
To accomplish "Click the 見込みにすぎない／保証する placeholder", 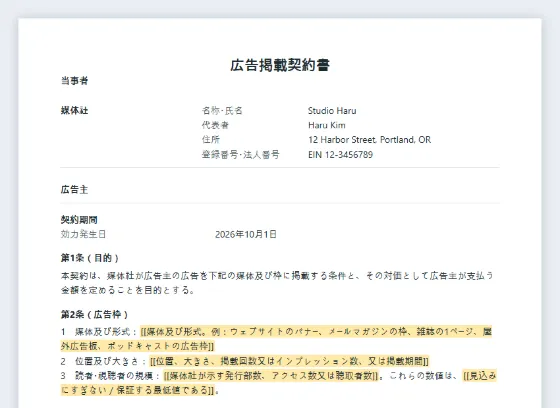I will tap(279, 383).
